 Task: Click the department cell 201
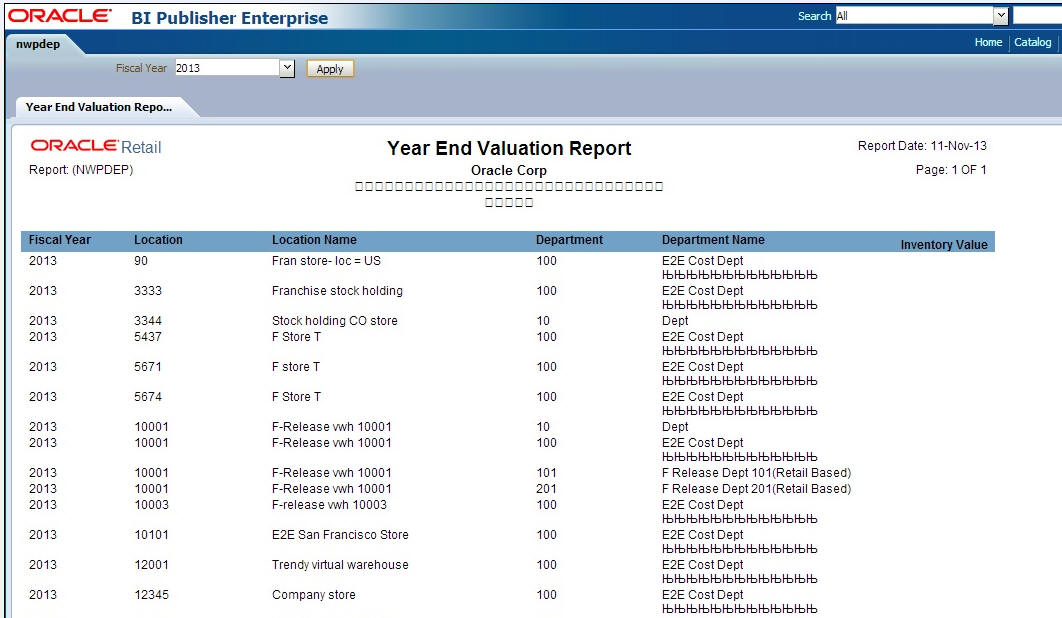point(546,489)
